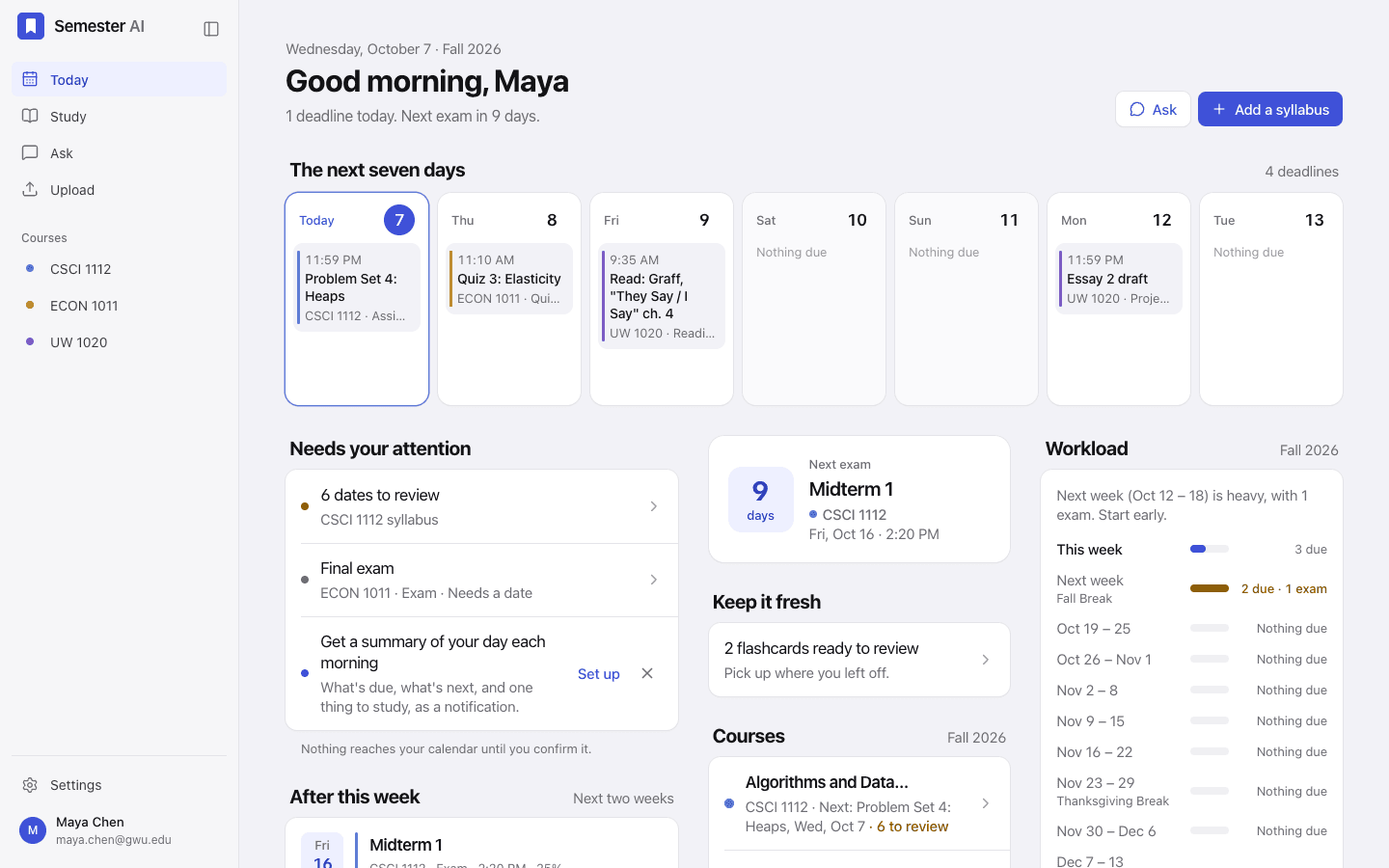Click the 'Next two weeks' label
The width and height of the screenshot is (1389, 868).
click(623, 799)
